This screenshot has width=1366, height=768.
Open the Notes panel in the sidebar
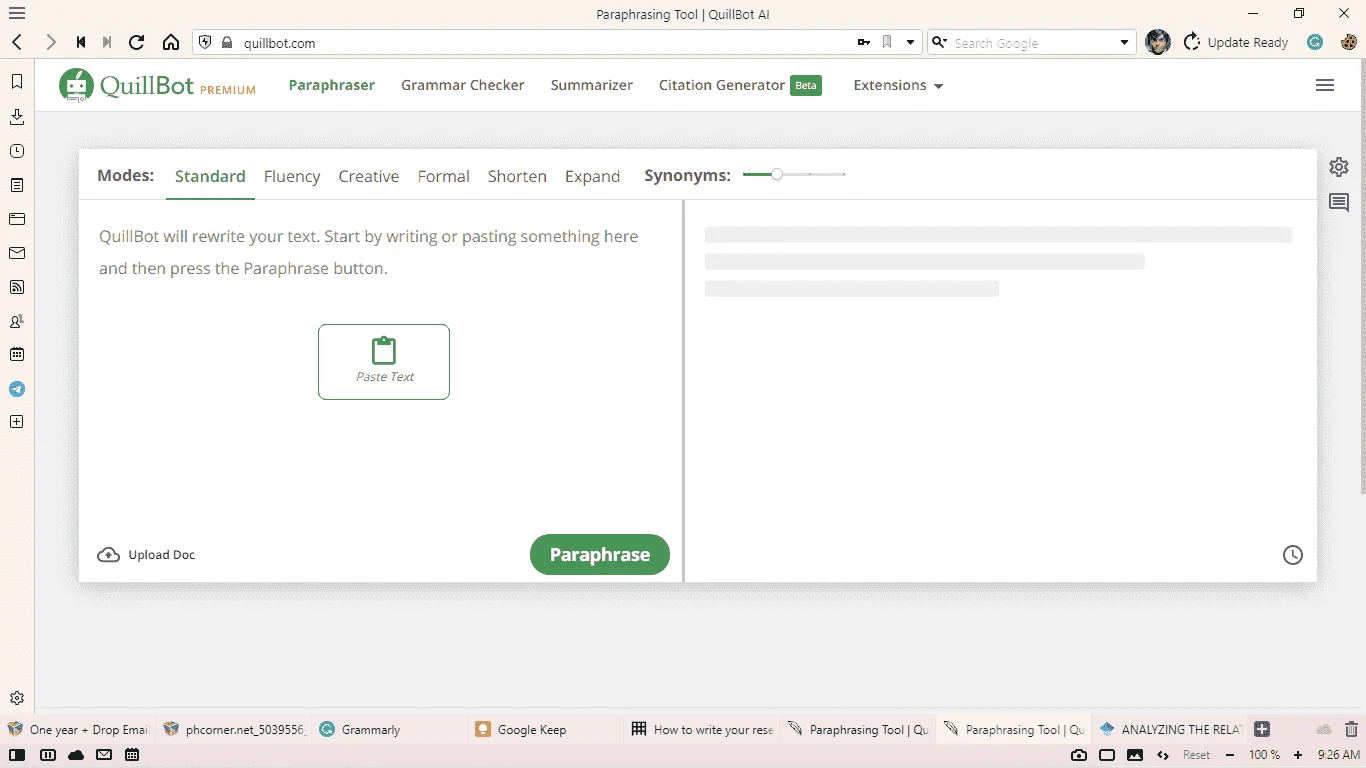pyautogui.click(x=17, y=185)
